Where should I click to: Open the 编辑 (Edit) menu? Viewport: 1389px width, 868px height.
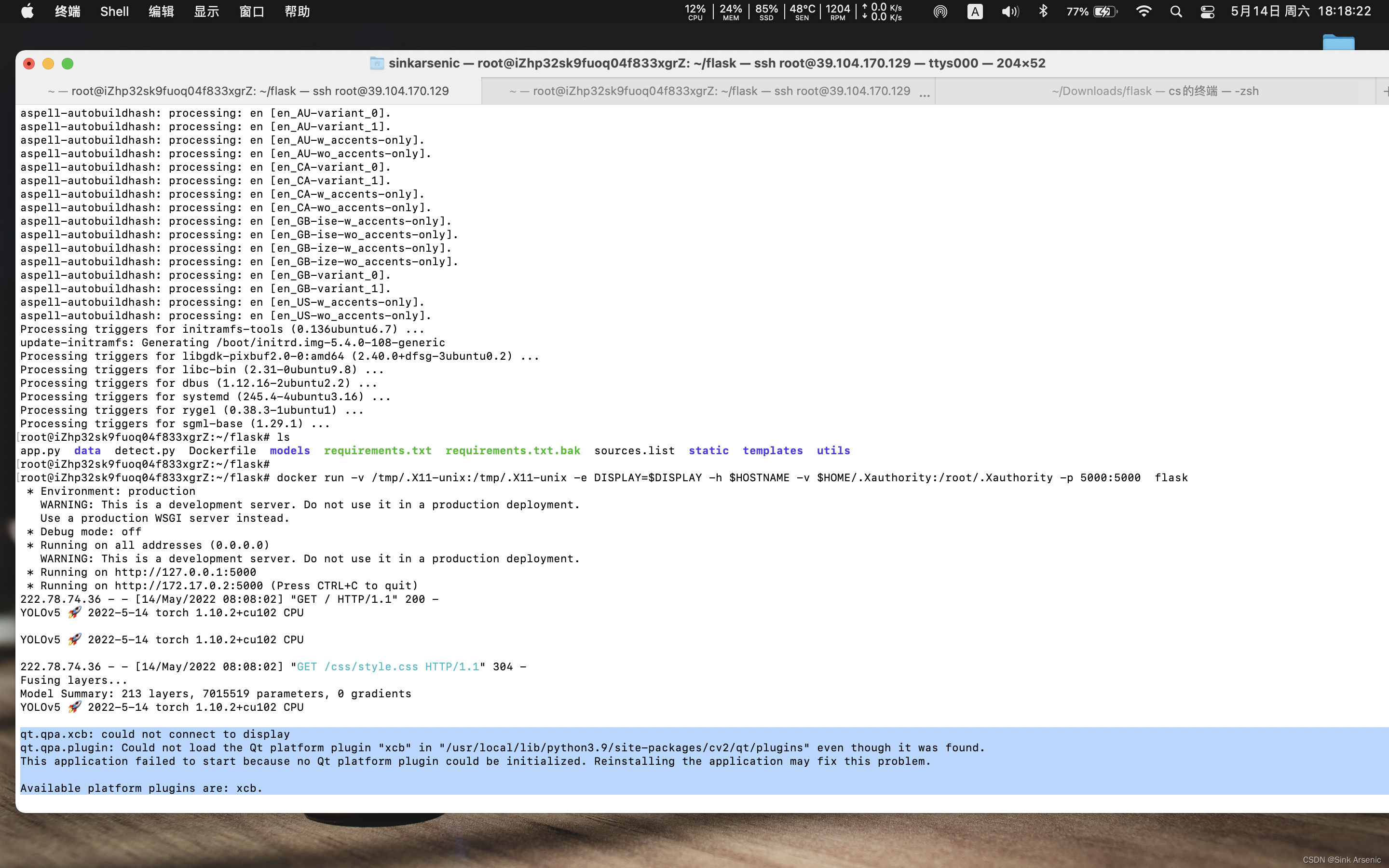pos(161,12)
